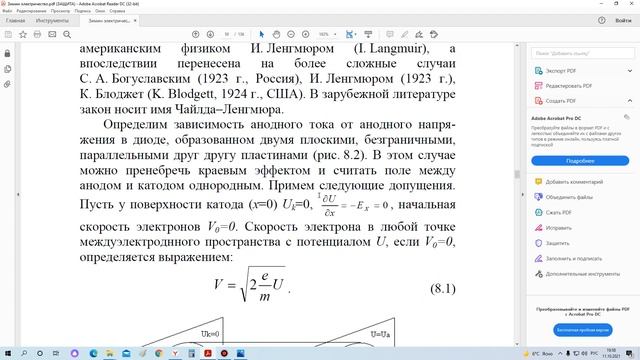Collapse the Создать PDF chevron
The width and height of the screenshot is (640, 360).
pyautogui.click(x=630, y=101)
